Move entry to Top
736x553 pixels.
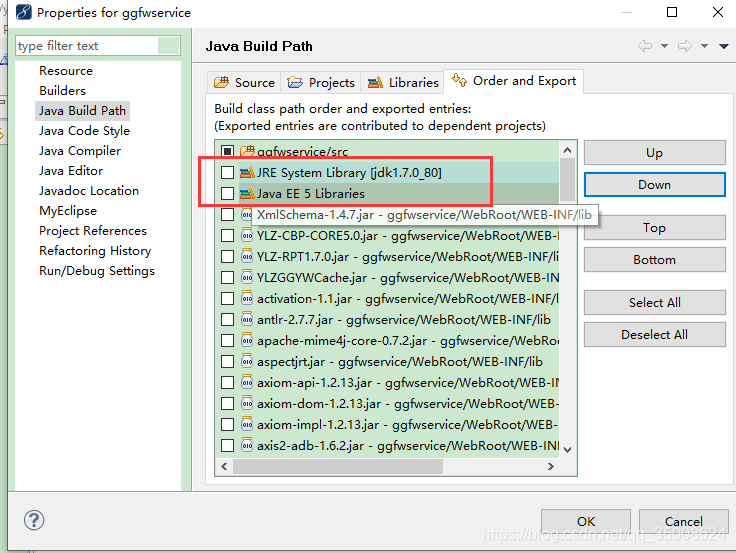click(x=654, y=228)
